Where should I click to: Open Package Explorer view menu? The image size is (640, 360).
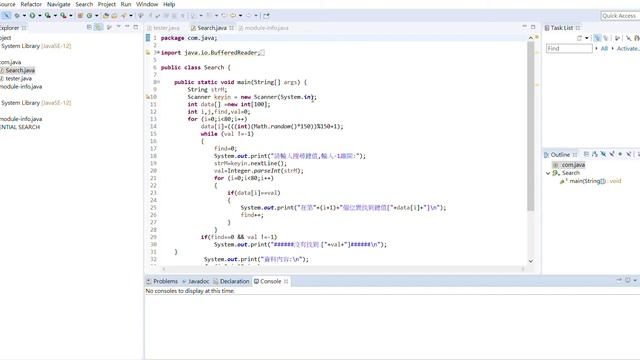click(x=118, y=27)
